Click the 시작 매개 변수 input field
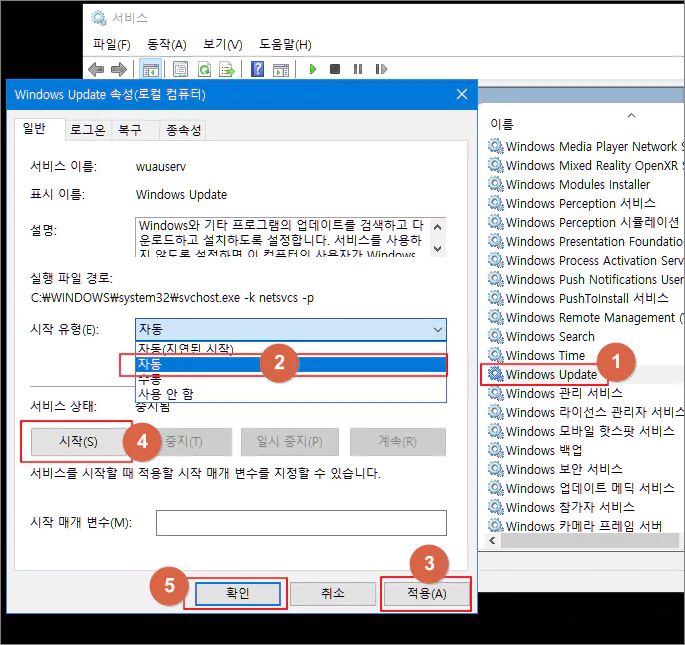This screenshot has height=645, width=685. [301, 523]
